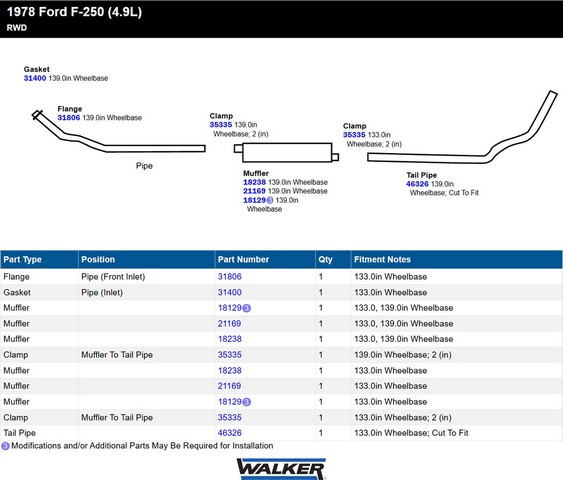This screenshot has height=480, width=563.
Task: Open gasket part 31400 in the diagram
Action: click(35, 78)
